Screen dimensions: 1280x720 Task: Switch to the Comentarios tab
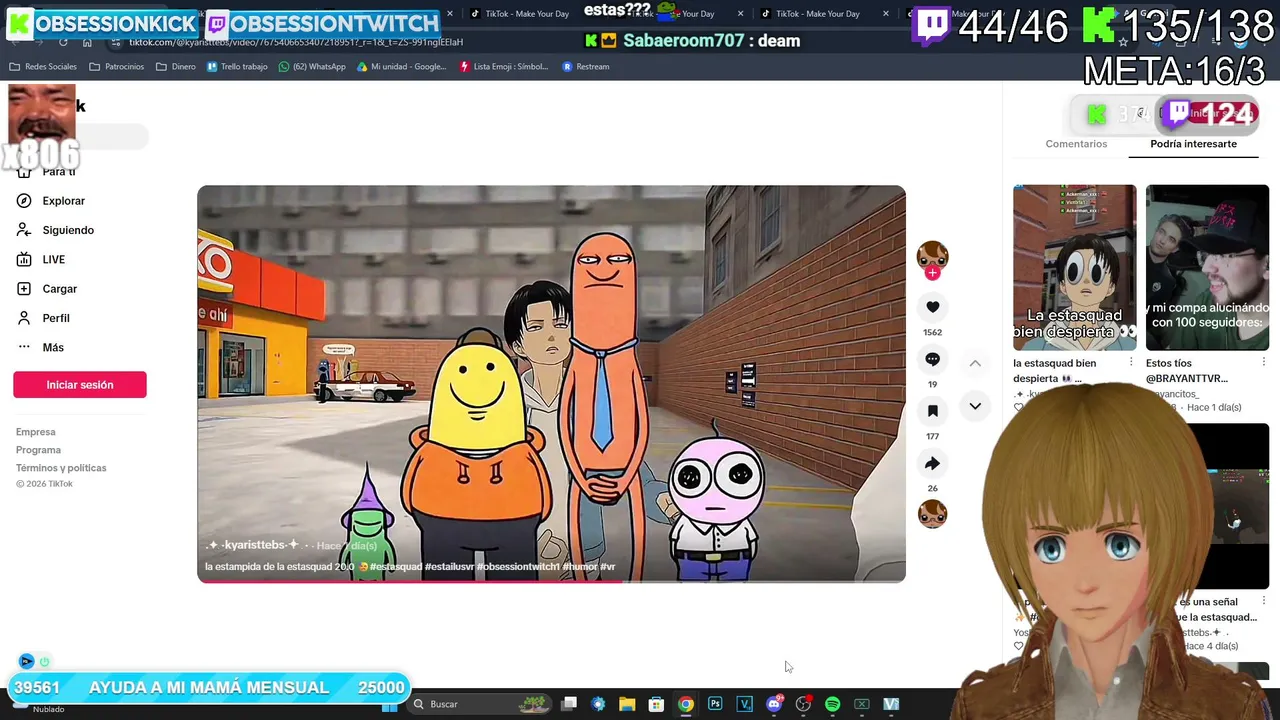[1076, 144]
